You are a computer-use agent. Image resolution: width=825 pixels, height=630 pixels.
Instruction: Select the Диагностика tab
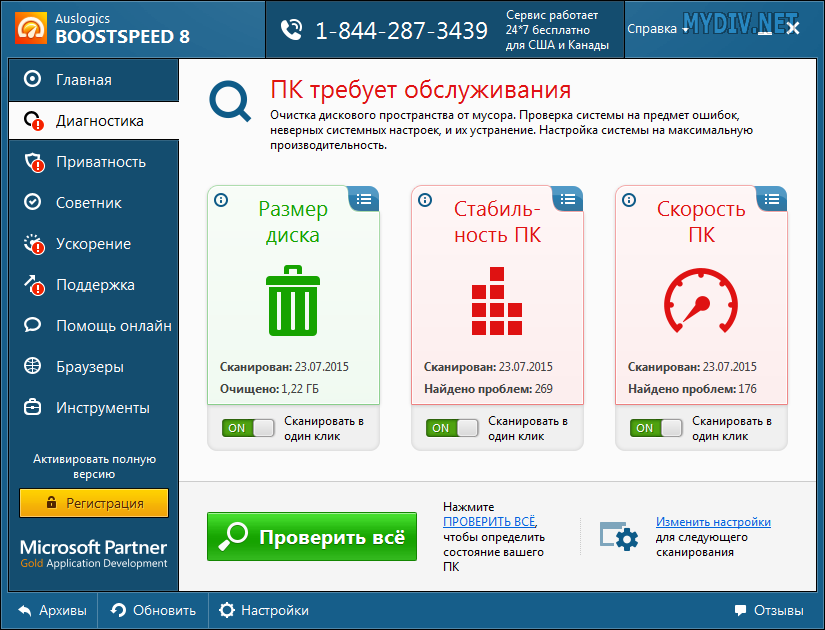coord(94,121)
